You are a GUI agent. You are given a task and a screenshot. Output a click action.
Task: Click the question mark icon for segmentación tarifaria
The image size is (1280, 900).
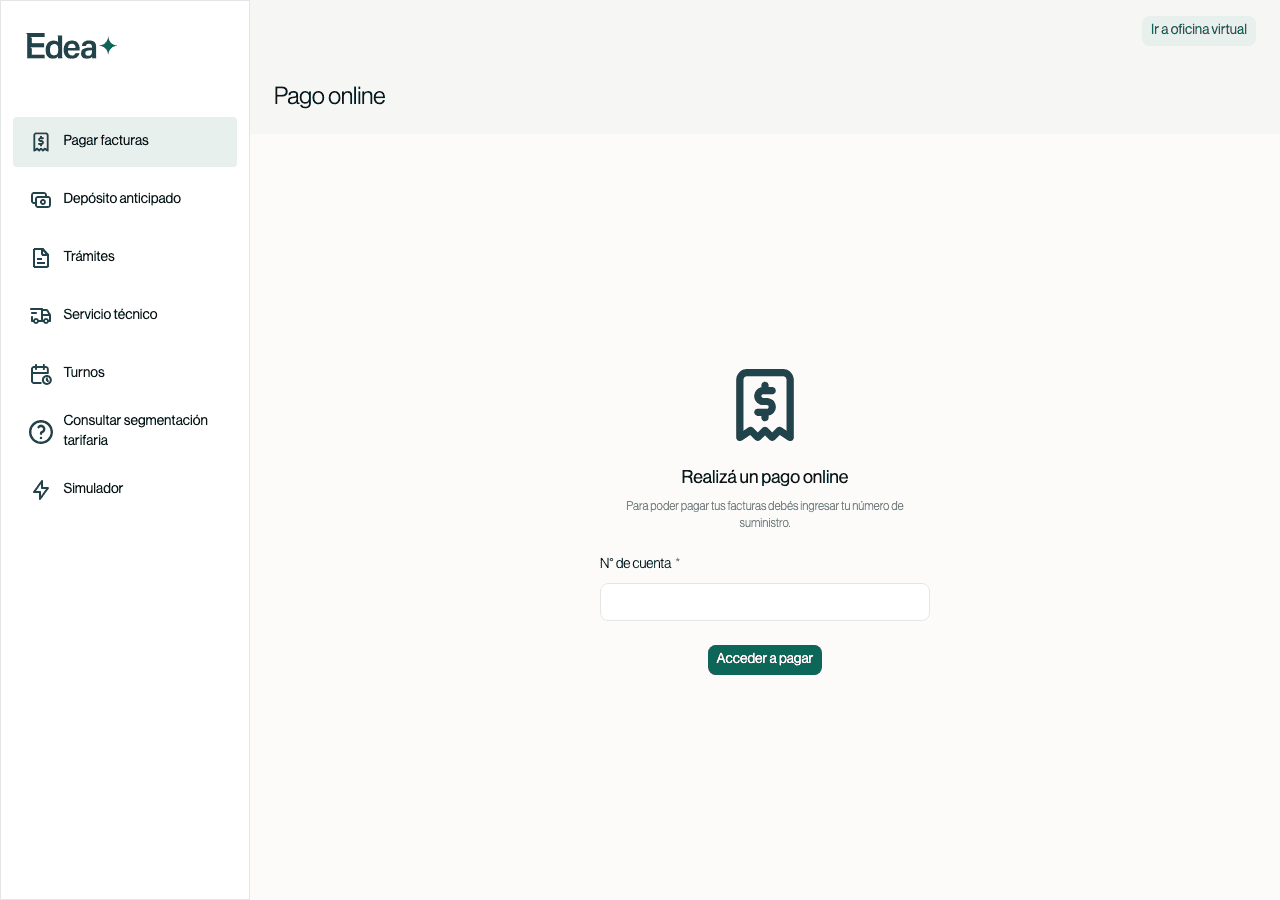click(x=41, y=432)
